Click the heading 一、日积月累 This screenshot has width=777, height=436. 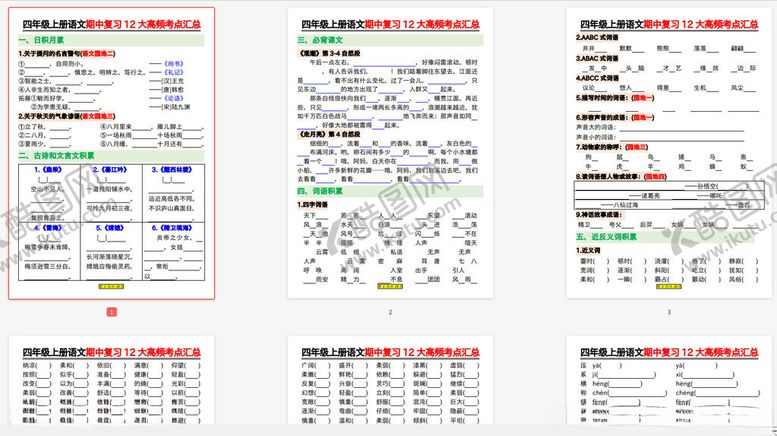pos(41,40)
